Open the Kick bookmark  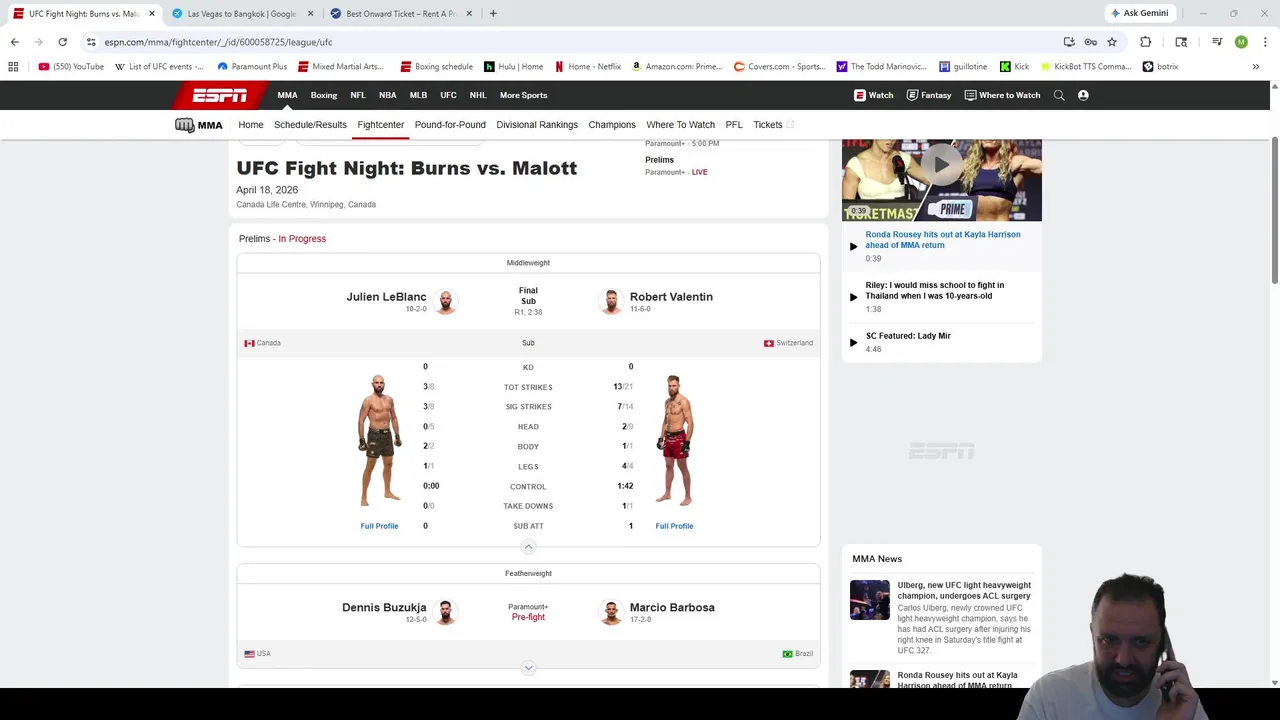click(1014, 67)
